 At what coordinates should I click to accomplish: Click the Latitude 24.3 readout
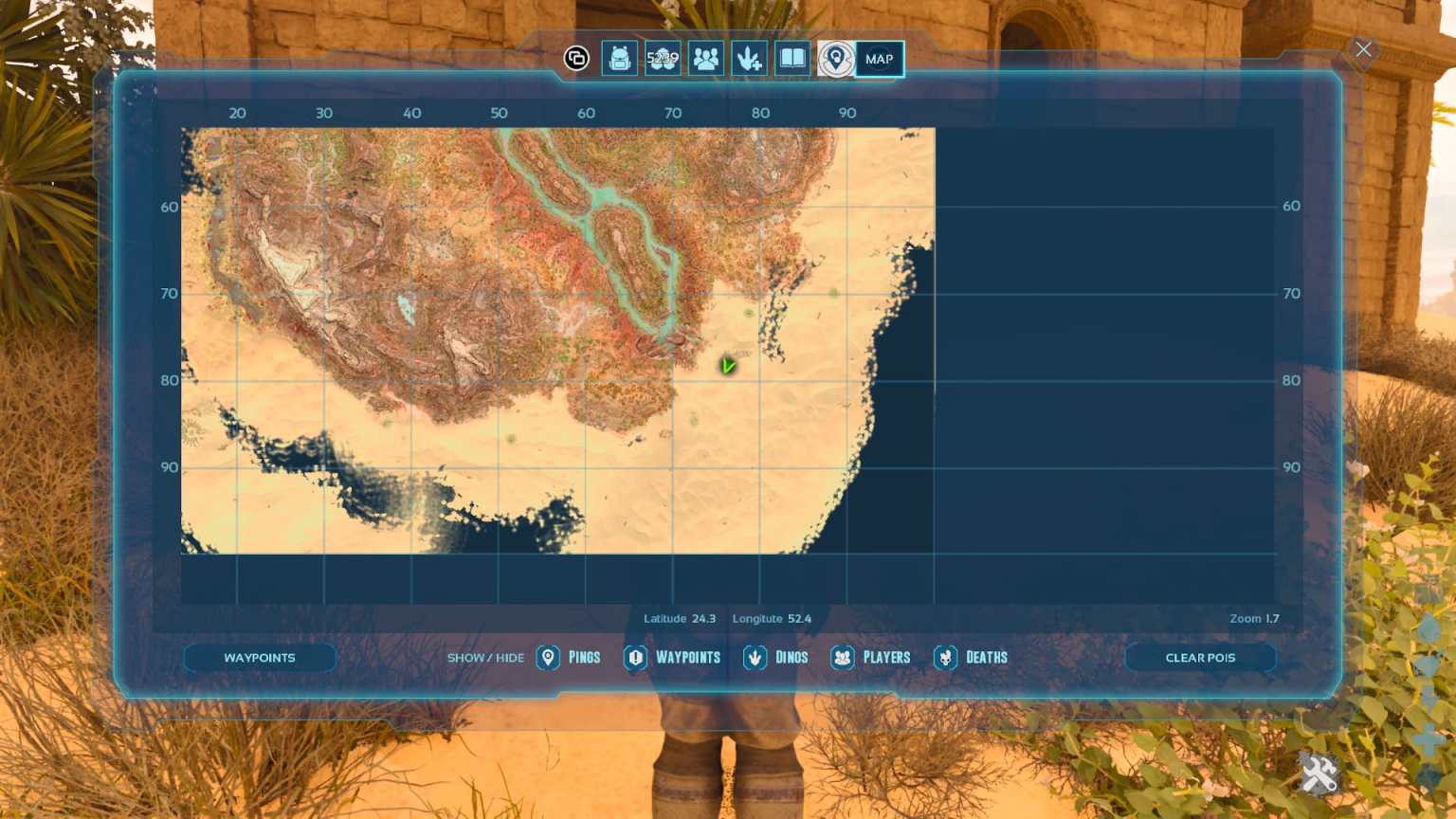[680, 618]
